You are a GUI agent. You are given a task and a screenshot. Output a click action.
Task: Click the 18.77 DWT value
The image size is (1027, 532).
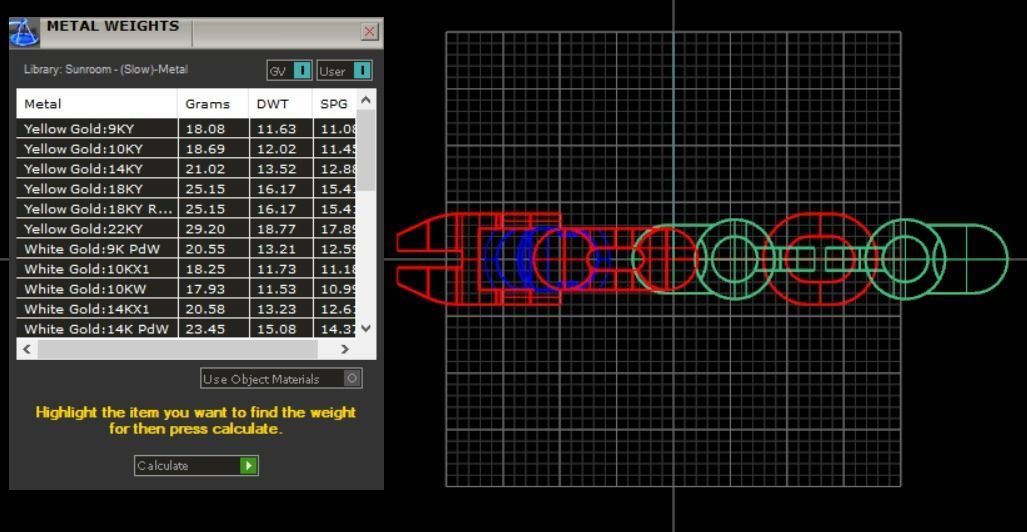tap(276, 229)
